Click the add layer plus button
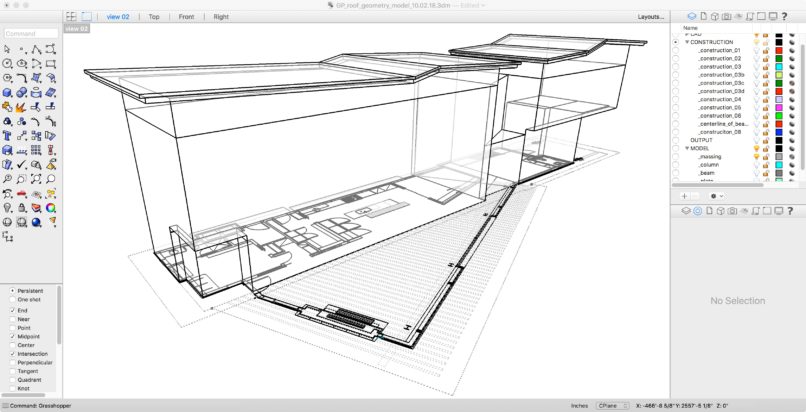Screen dimensions: 806x412 (685, 196)
